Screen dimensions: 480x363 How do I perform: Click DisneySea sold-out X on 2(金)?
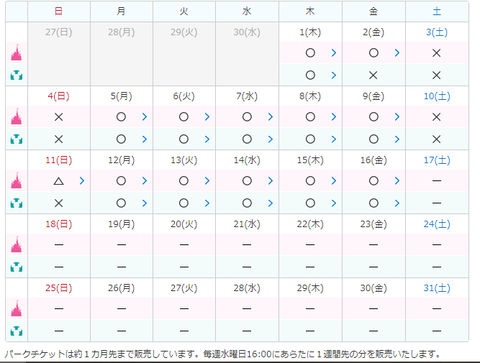click(373, 75)
